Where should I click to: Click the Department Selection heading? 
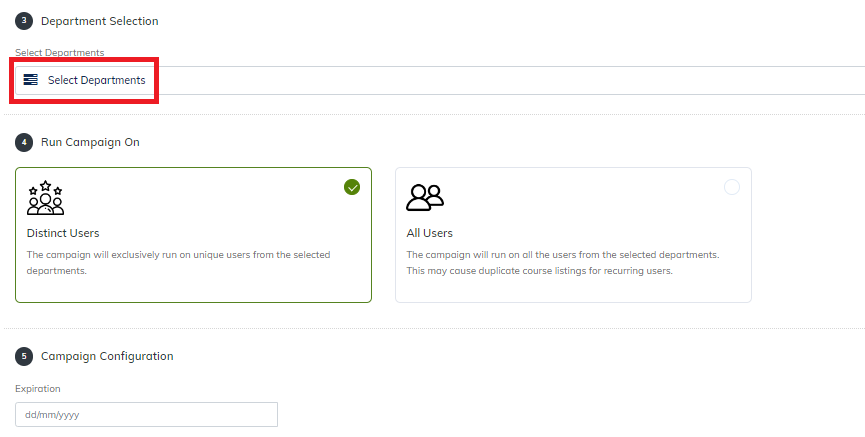pos(100,21)
